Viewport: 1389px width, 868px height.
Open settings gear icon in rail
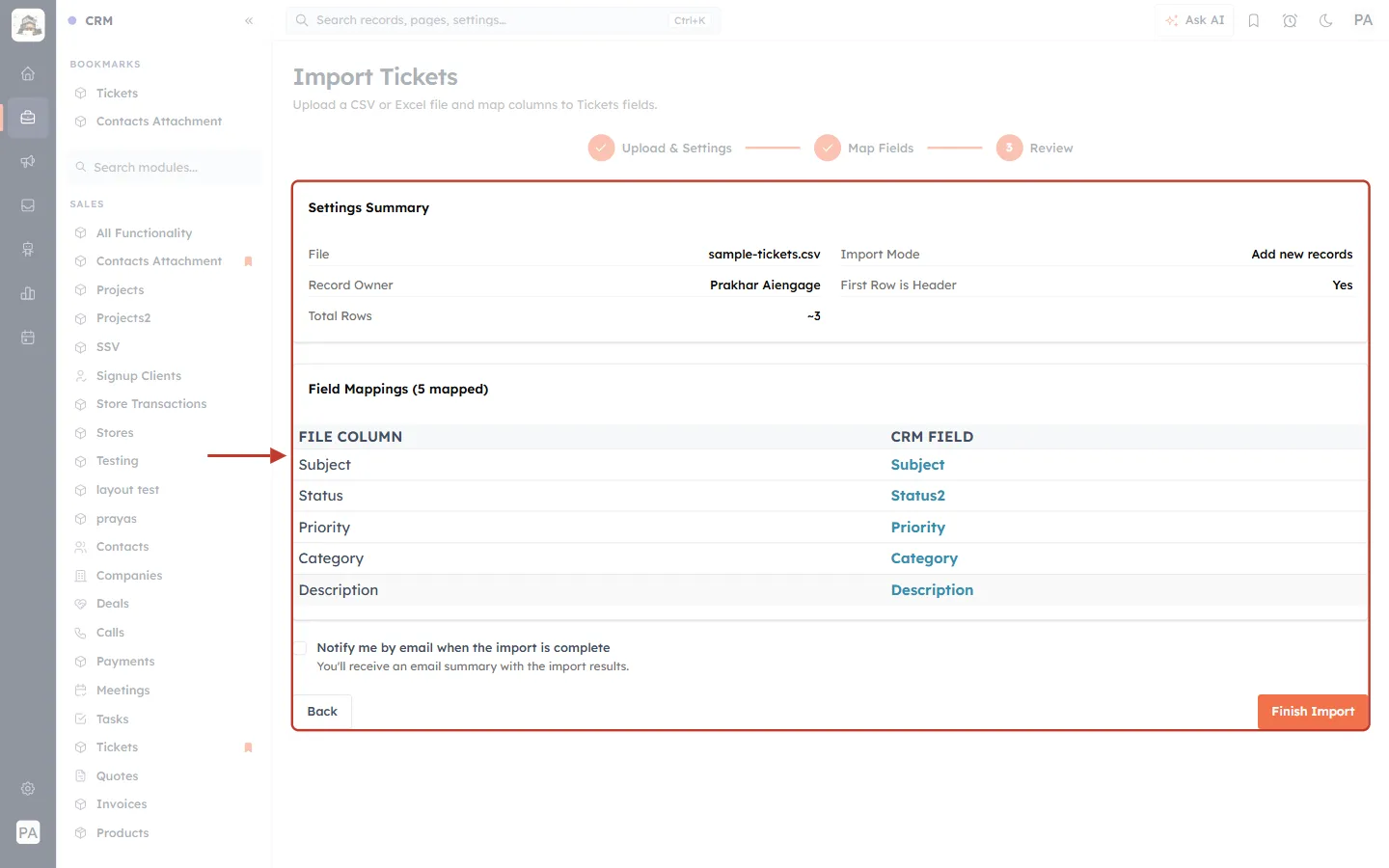(x=28, y=789)
